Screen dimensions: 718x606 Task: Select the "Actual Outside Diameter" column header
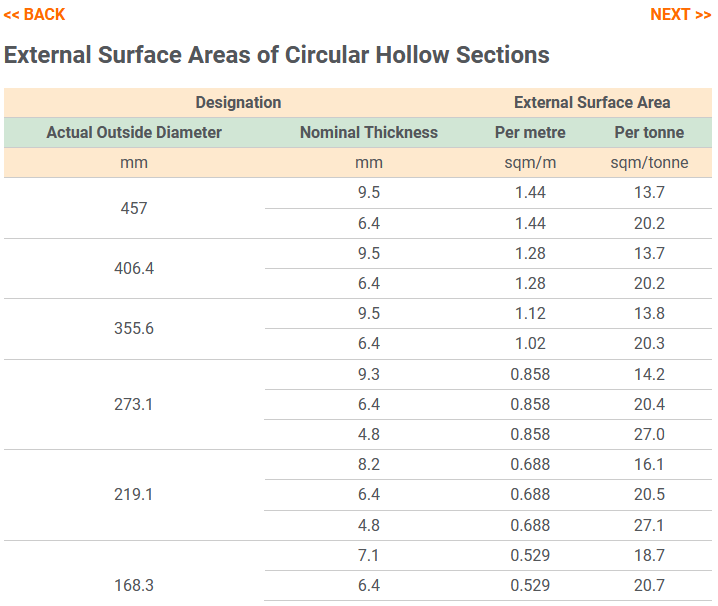pos(134,132)
